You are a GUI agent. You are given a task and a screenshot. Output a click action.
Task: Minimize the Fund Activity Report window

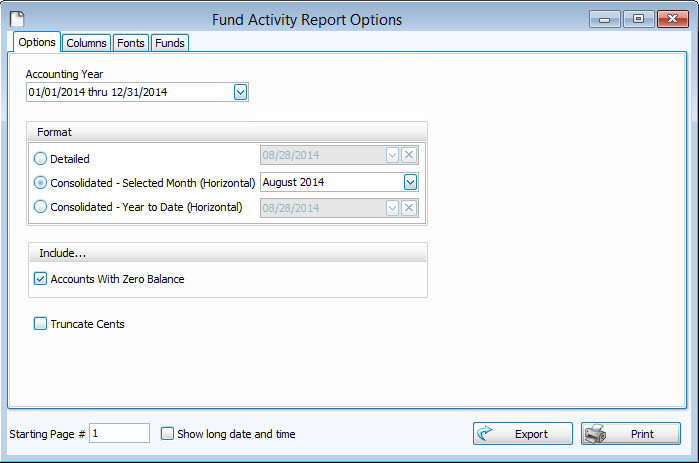(606, 19)
